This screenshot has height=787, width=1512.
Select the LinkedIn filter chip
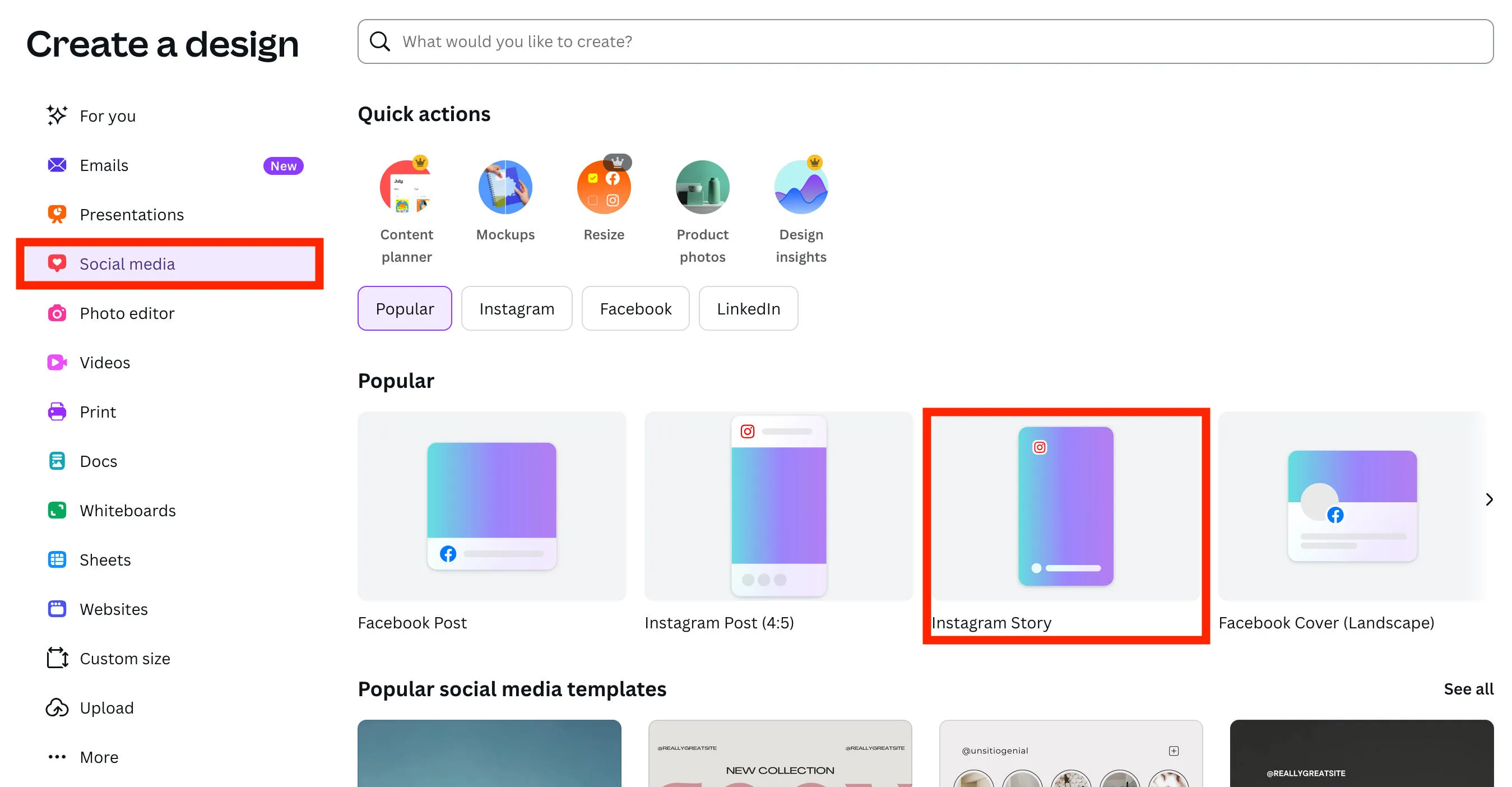pyautogui.click(x=748, y=309)
